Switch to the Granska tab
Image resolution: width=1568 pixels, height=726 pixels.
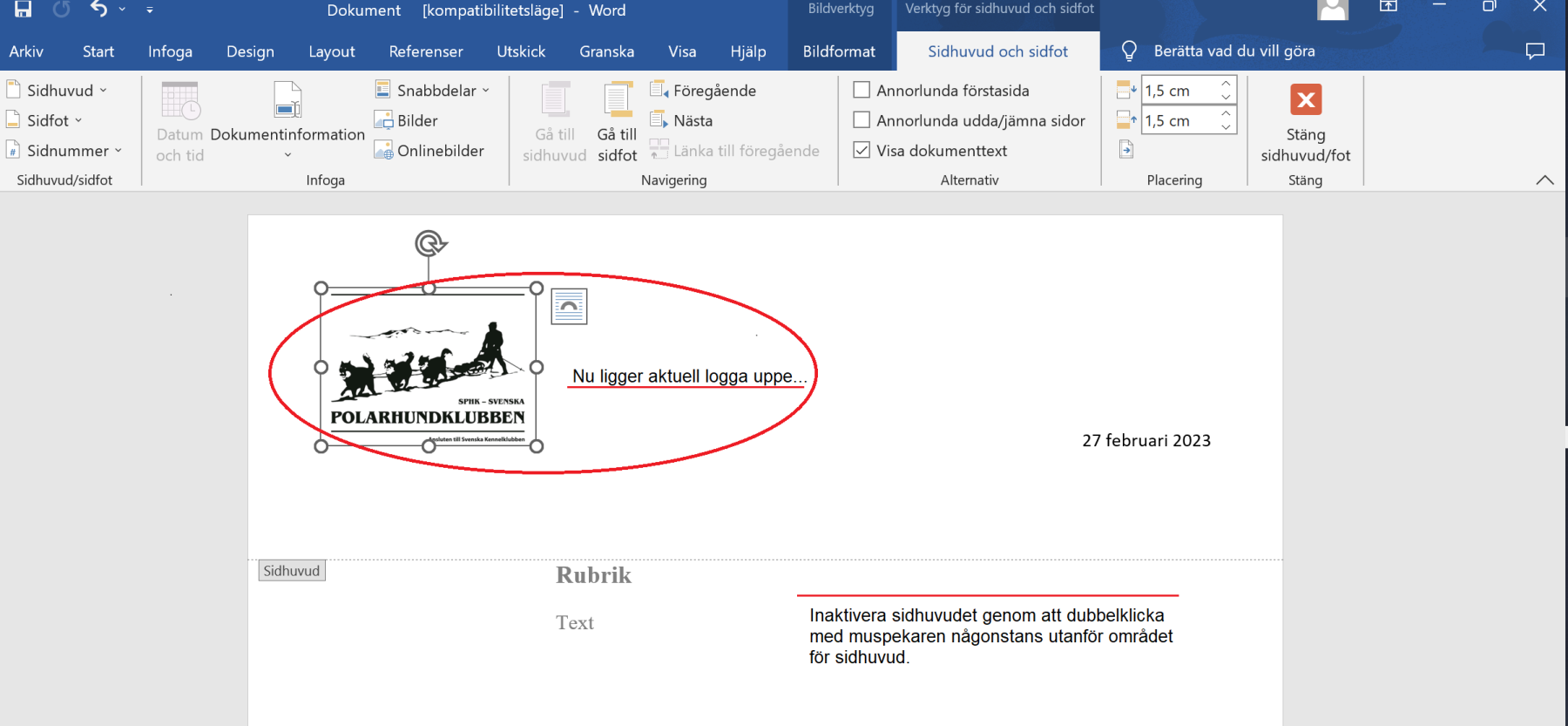pos(607,51)
